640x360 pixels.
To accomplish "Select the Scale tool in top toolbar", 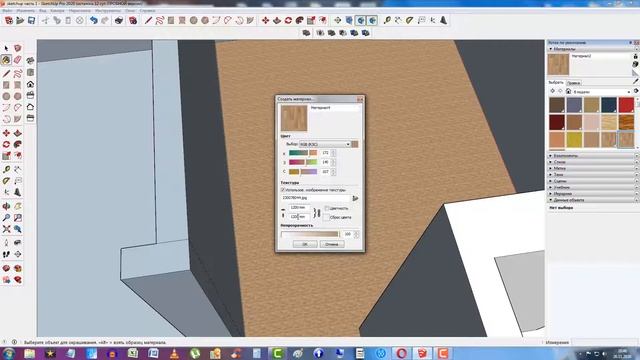I will (311, 20).
